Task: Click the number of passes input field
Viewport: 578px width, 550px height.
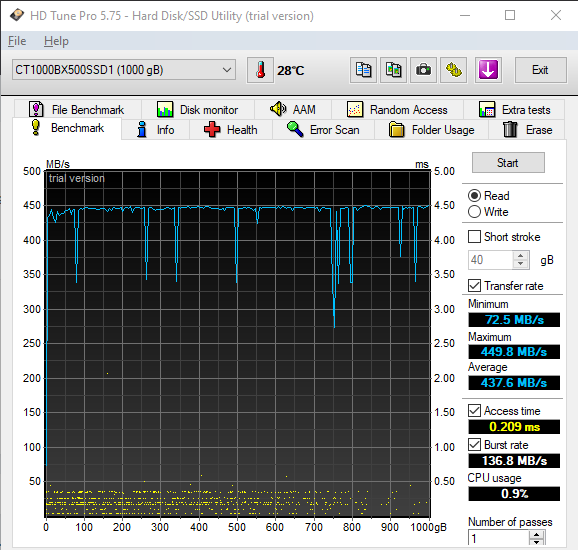Action: (498, 538)
